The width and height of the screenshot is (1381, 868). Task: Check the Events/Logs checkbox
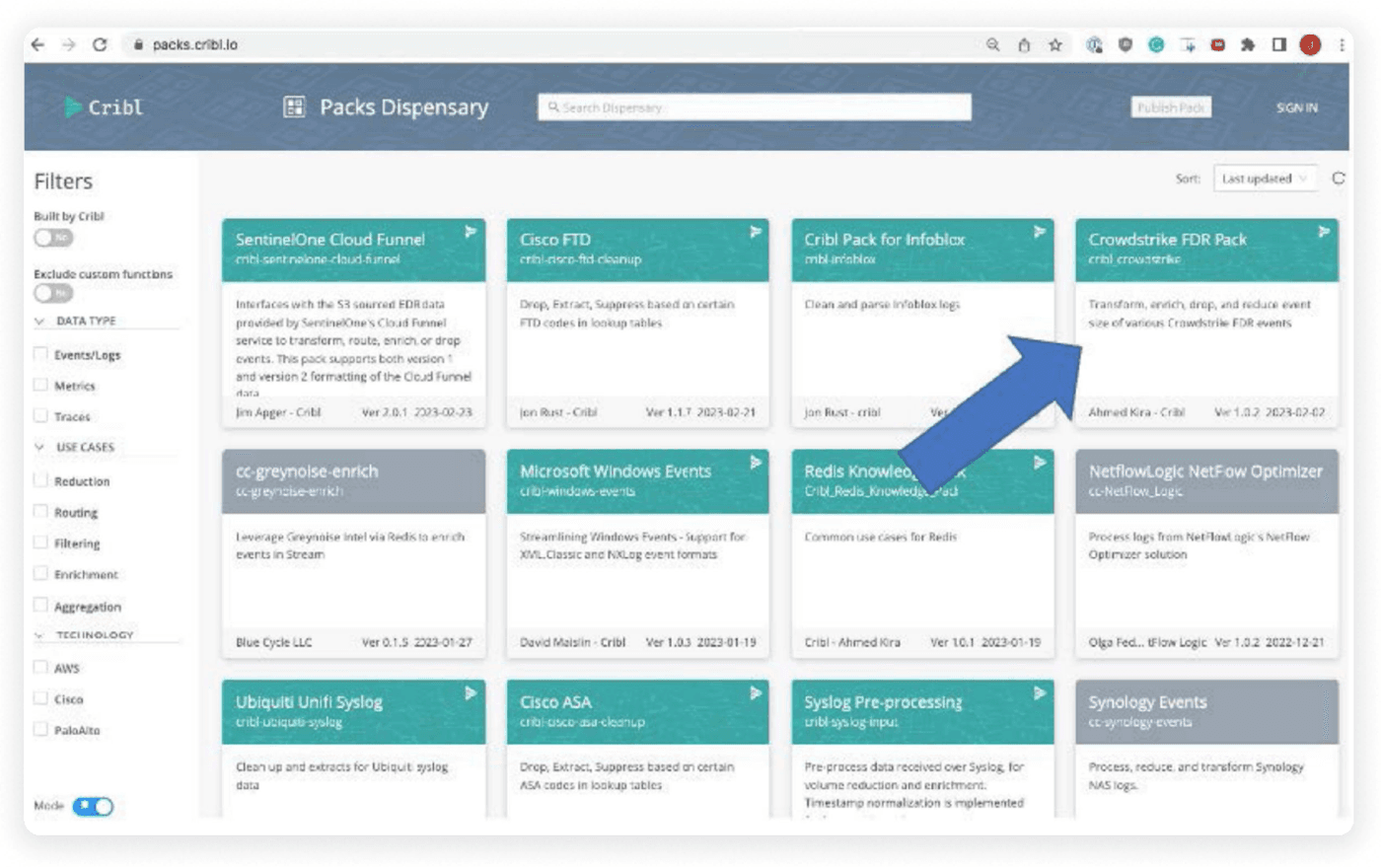point(40,353)
